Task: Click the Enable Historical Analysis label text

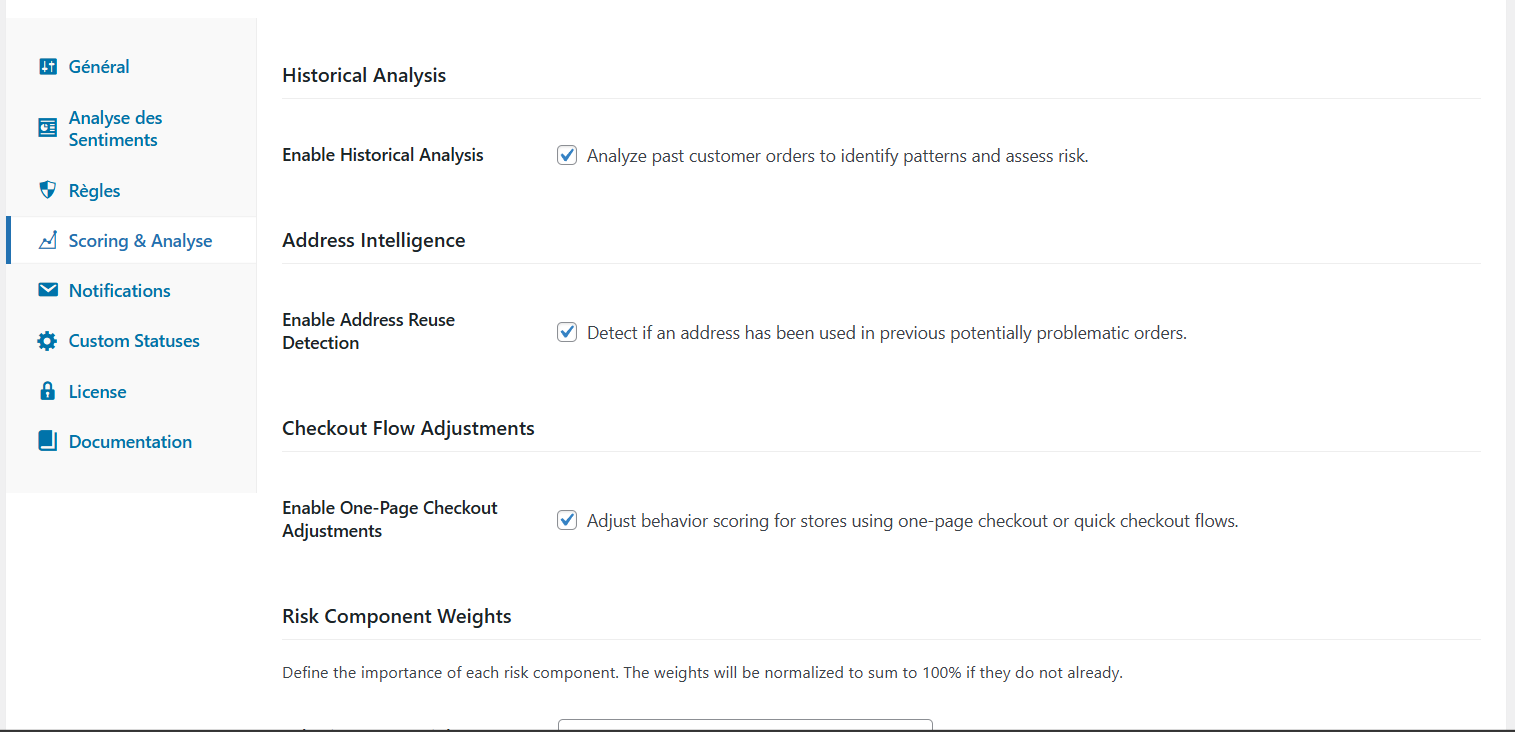Action: [382, 155]
